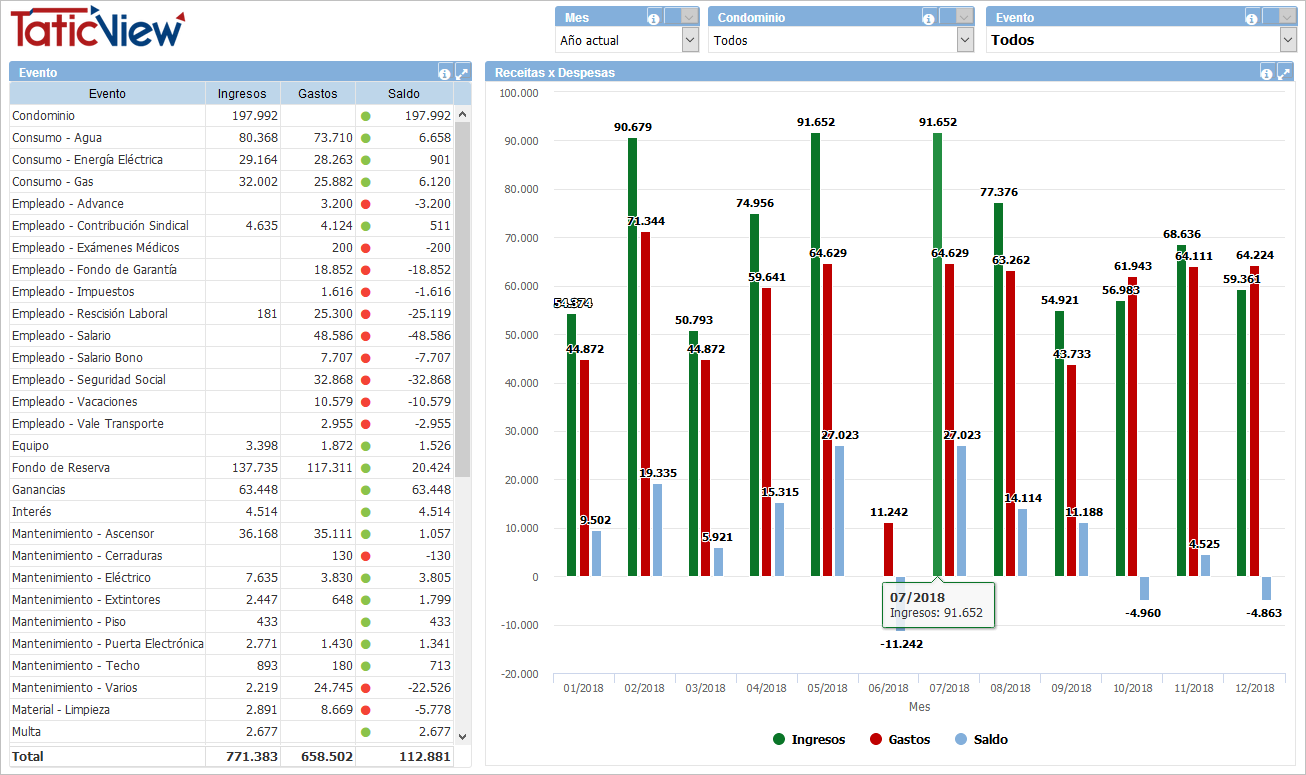1306x775 pixels.
Task: Maximize the Evento table panel
Action: coord(462,73)
